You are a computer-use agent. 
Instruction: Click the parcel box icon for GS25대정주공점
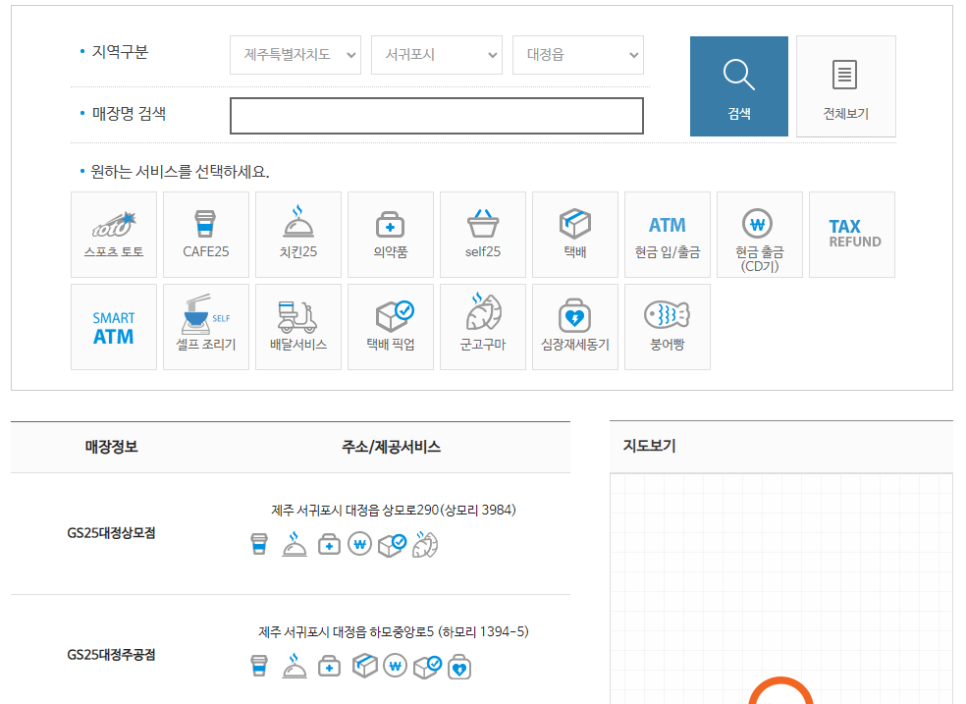[x=365, y=666]
